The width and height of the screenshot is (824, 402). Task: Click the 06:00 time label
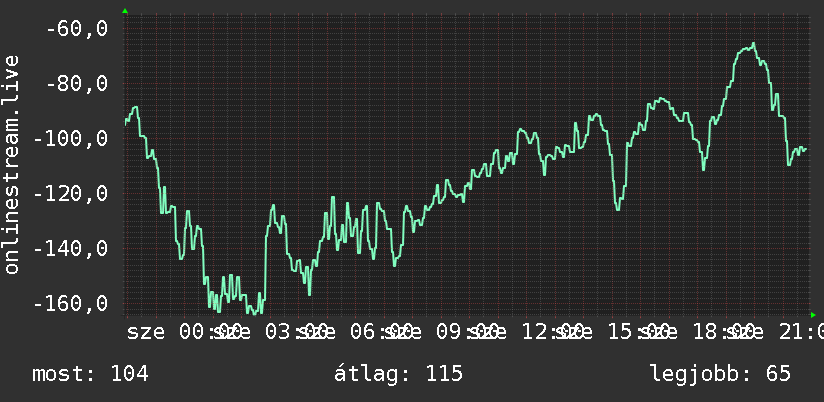pyautogui.click(x=383, y=332)
